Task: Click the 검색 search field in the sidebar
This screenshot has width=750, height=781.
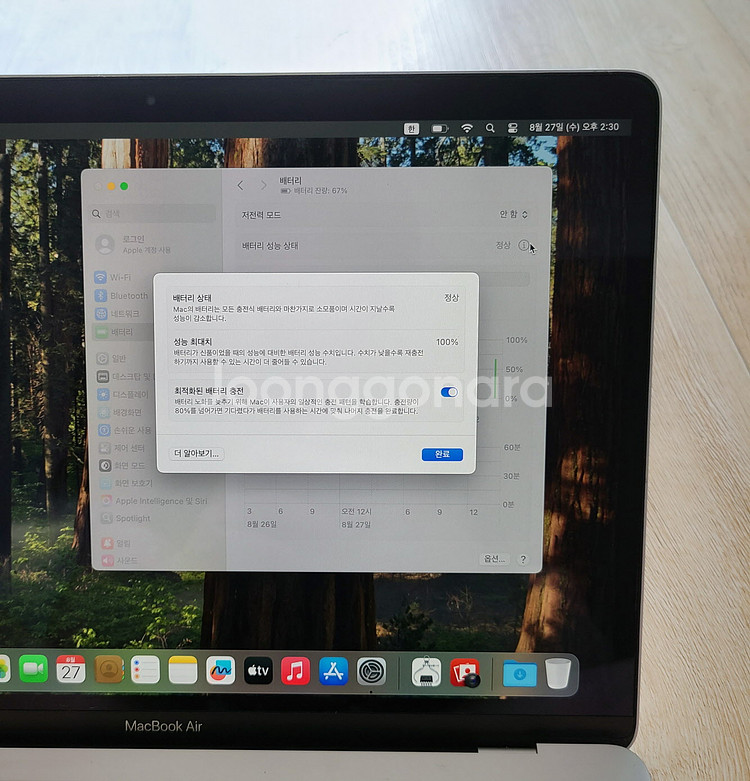Action: click(x=153, y=214)
